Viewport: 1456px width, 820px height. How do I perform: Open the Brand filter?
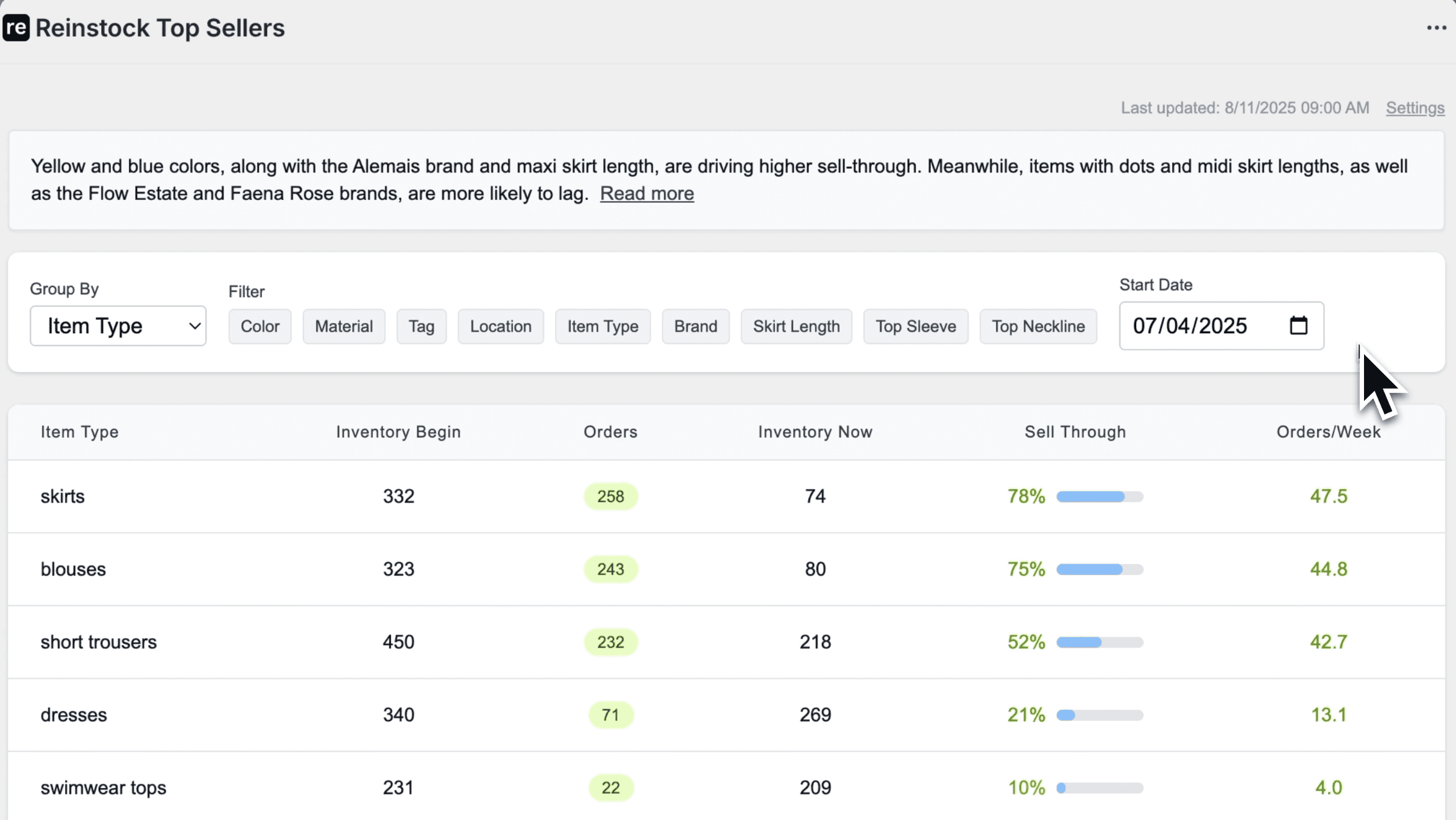(x=695, y=327)
